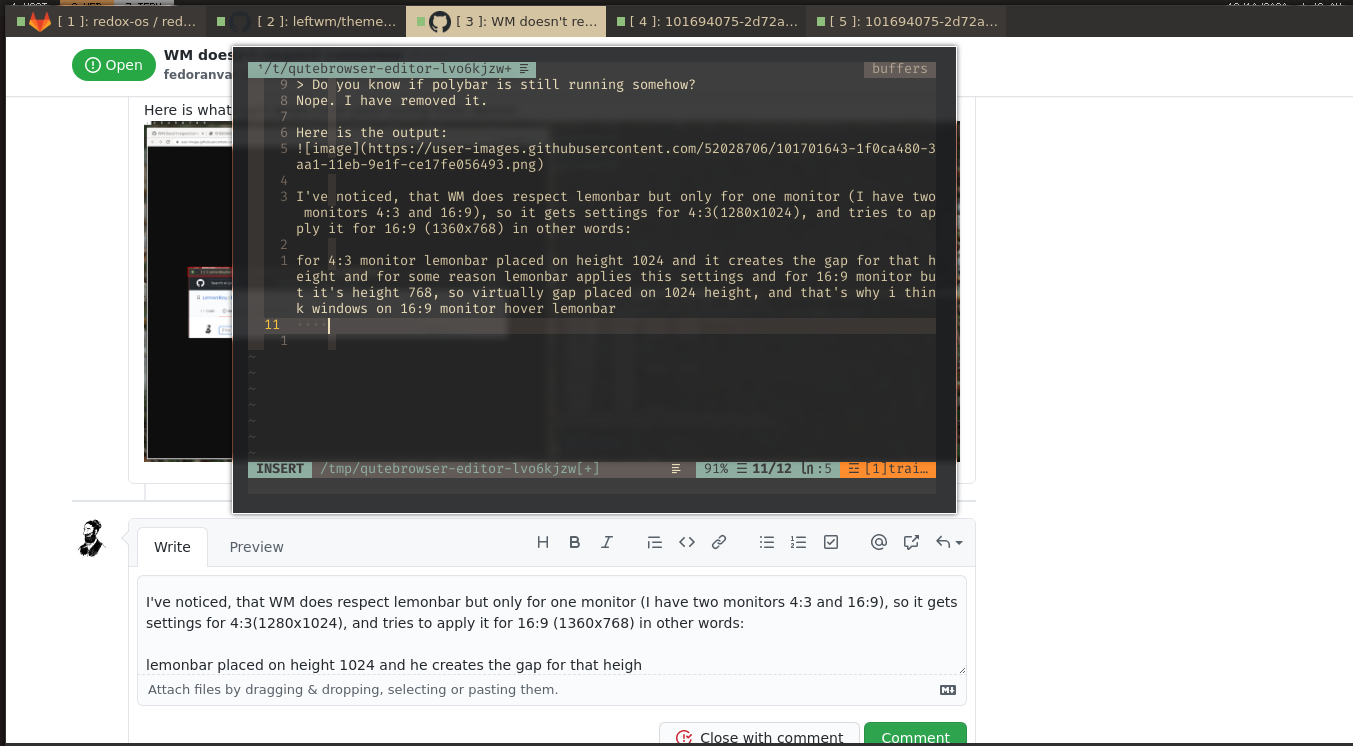
Task: Select the Write tab
Action: click(x=171, y=546)
